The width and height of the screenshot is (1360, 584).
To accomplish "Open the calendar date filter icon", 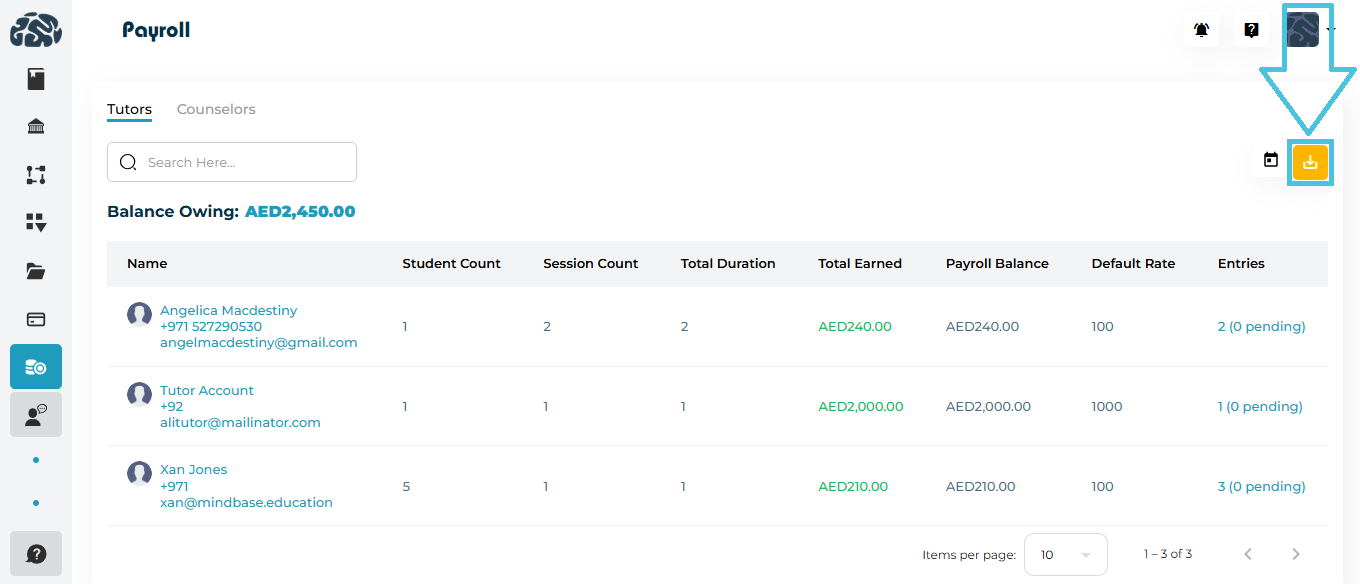I will pyautogui.click(x=1271, y=160).
